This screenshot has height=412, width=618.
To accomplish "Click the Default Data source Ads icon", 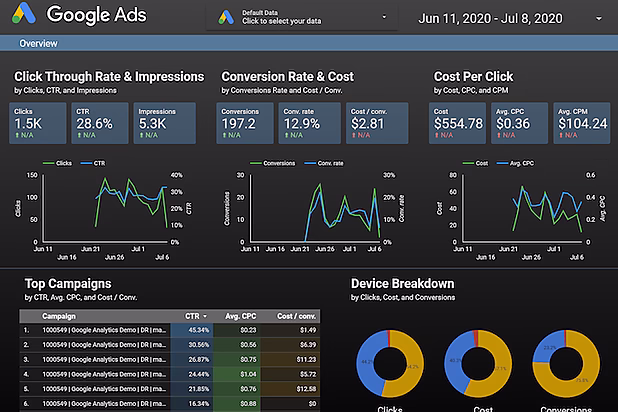I will (x=226, y=17).
